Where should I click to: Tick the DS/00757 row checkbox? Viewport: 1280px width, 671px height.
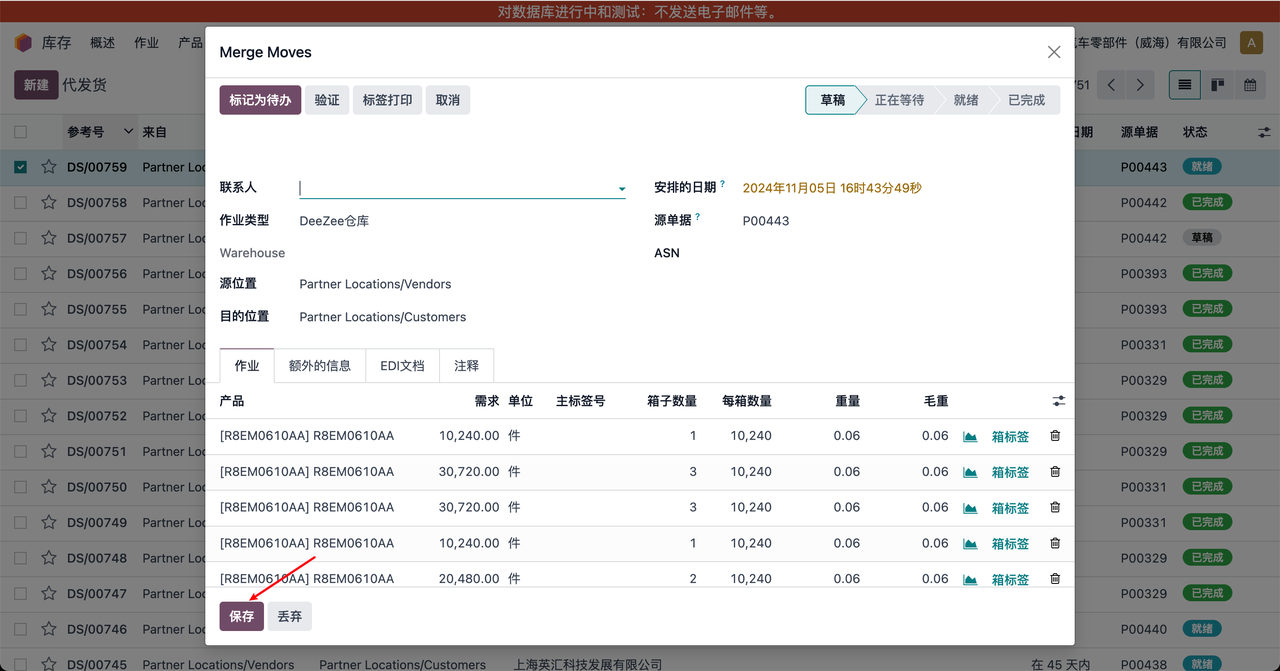21,238
